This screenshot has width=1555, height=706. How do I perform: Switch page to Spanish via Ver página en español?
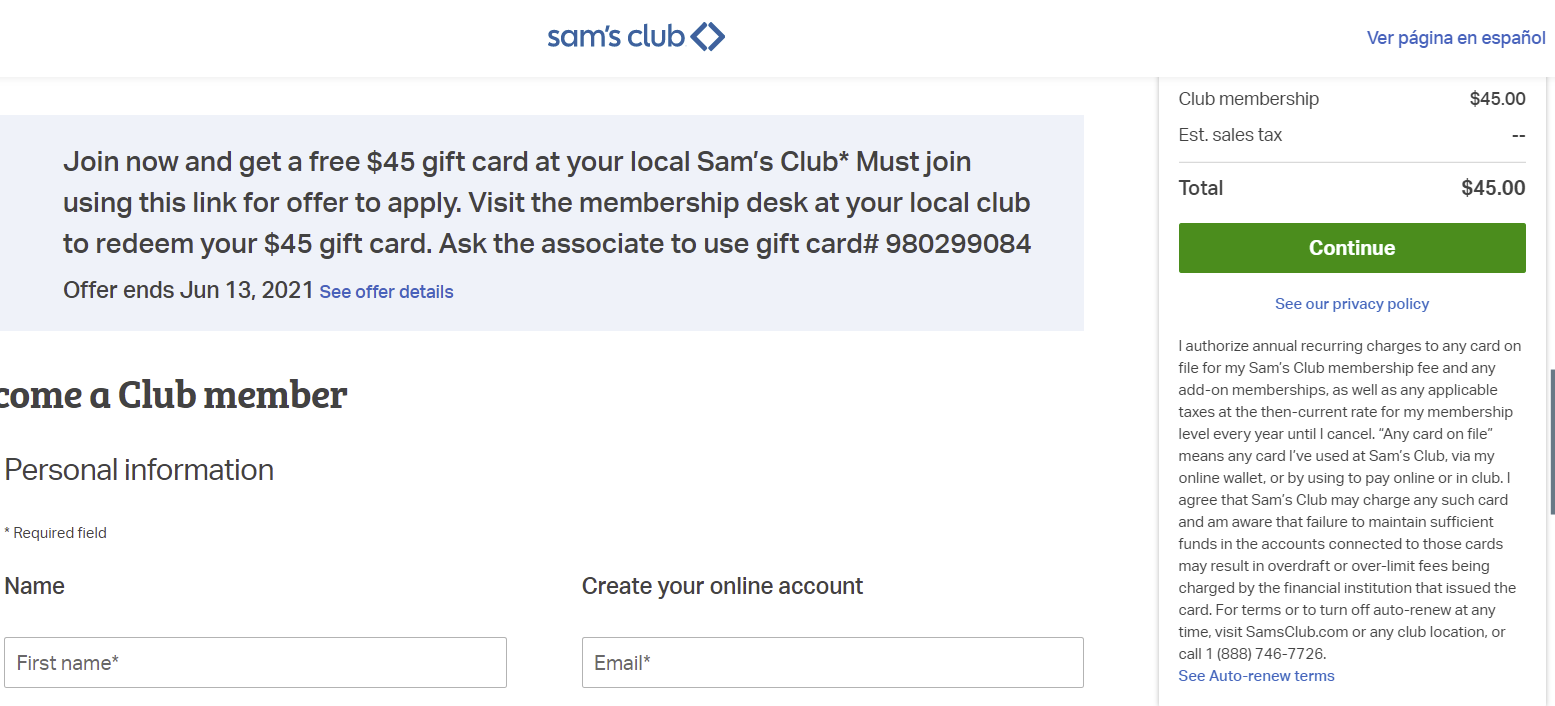tap(1456, 38)
